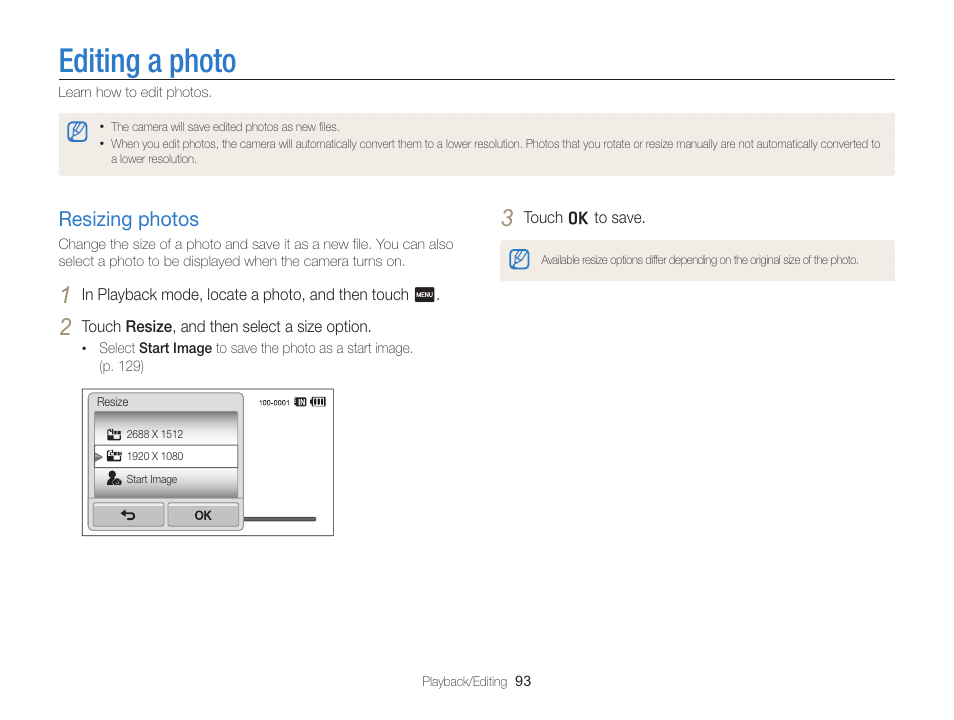
Task: Click the note icon in top info box
Action: point(77,131)
